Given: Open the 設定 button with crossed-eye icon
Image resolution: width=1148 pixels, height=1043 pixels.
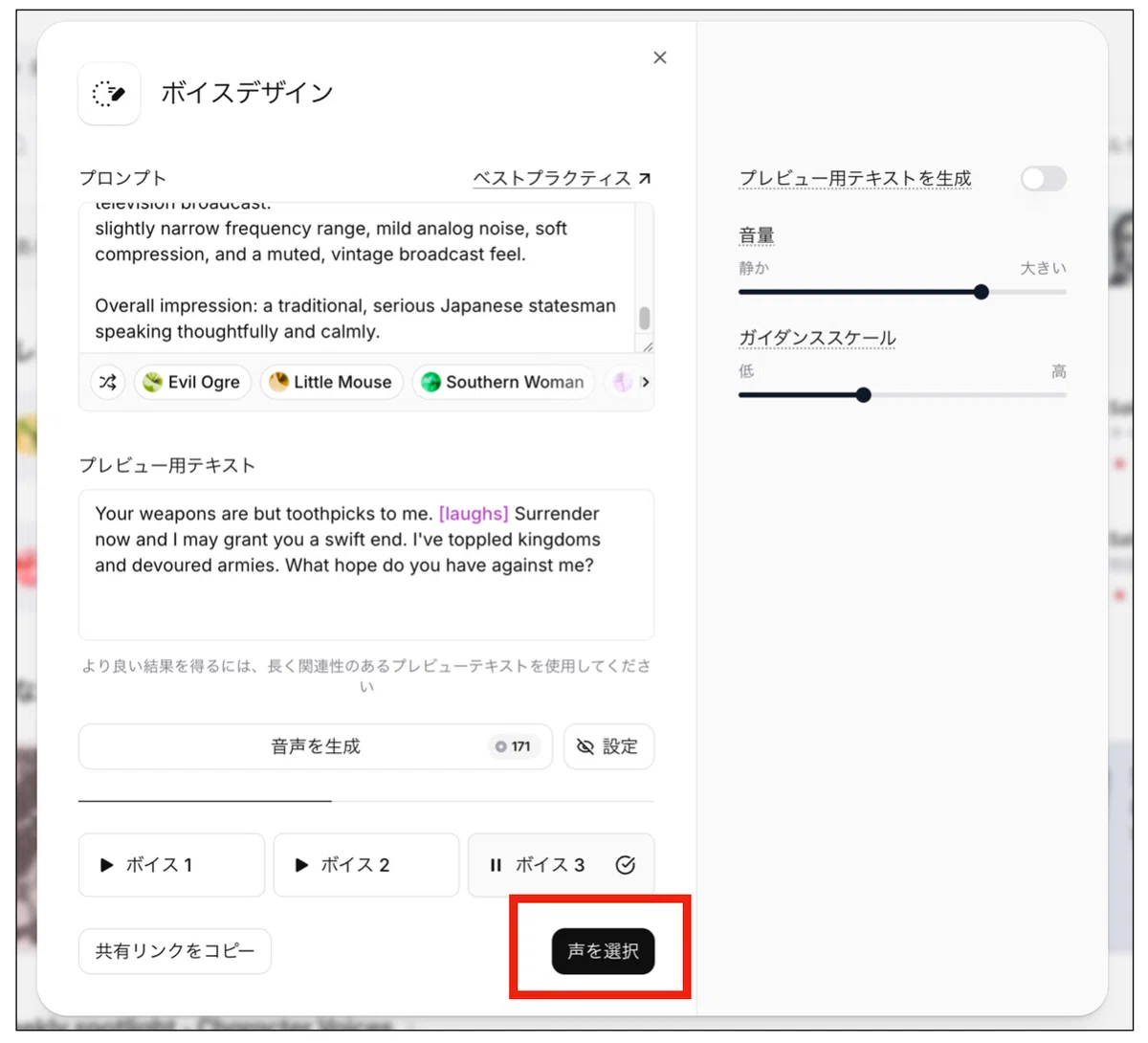Looking at the screenshot, I should point(608,746).
